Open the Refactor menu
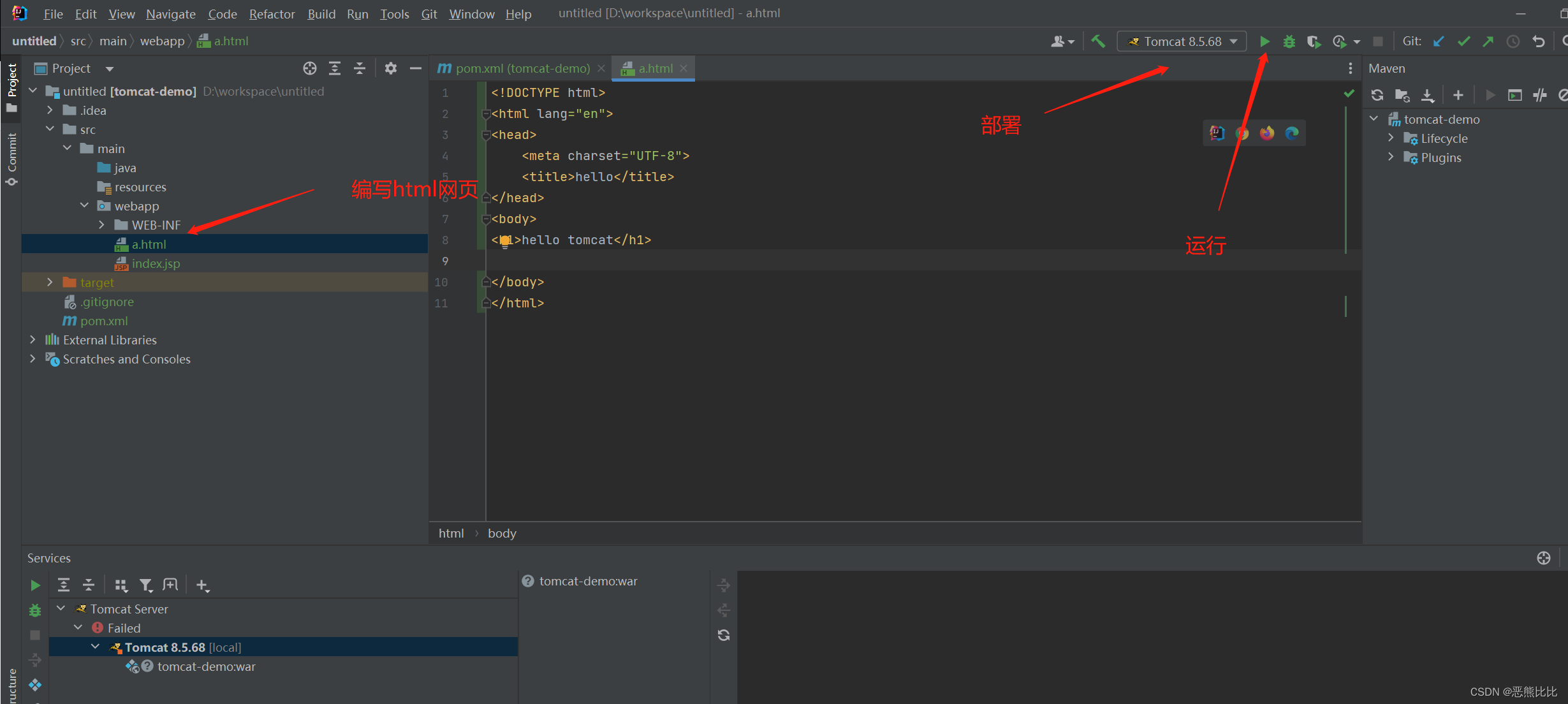The height and width of the screenshot is (704, 1568). pos(272,13)
